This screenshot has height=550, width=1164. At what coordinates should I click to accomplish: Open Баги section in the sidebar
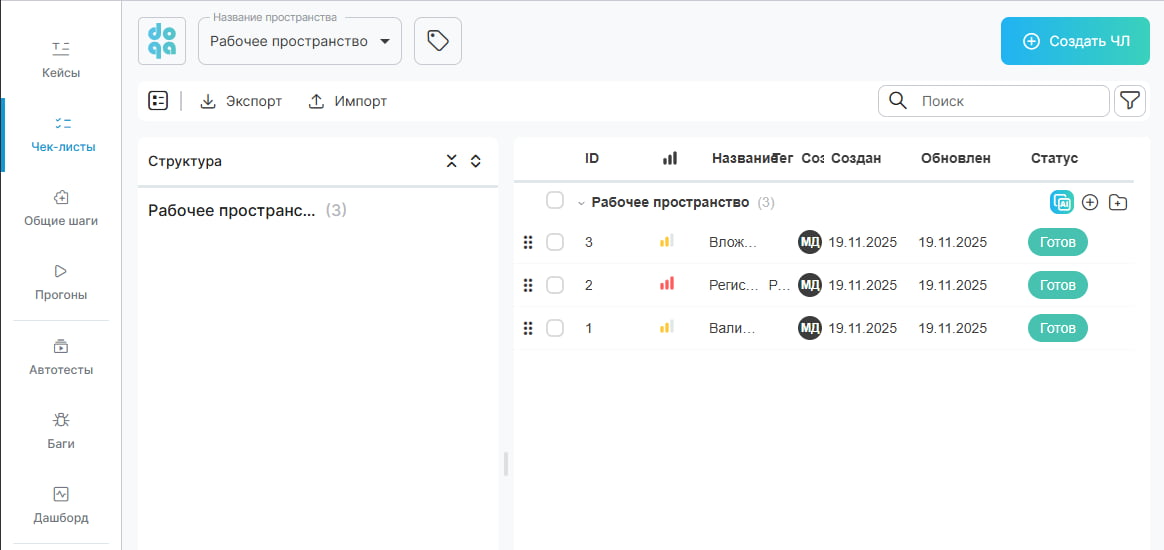[x=61, y=430]
